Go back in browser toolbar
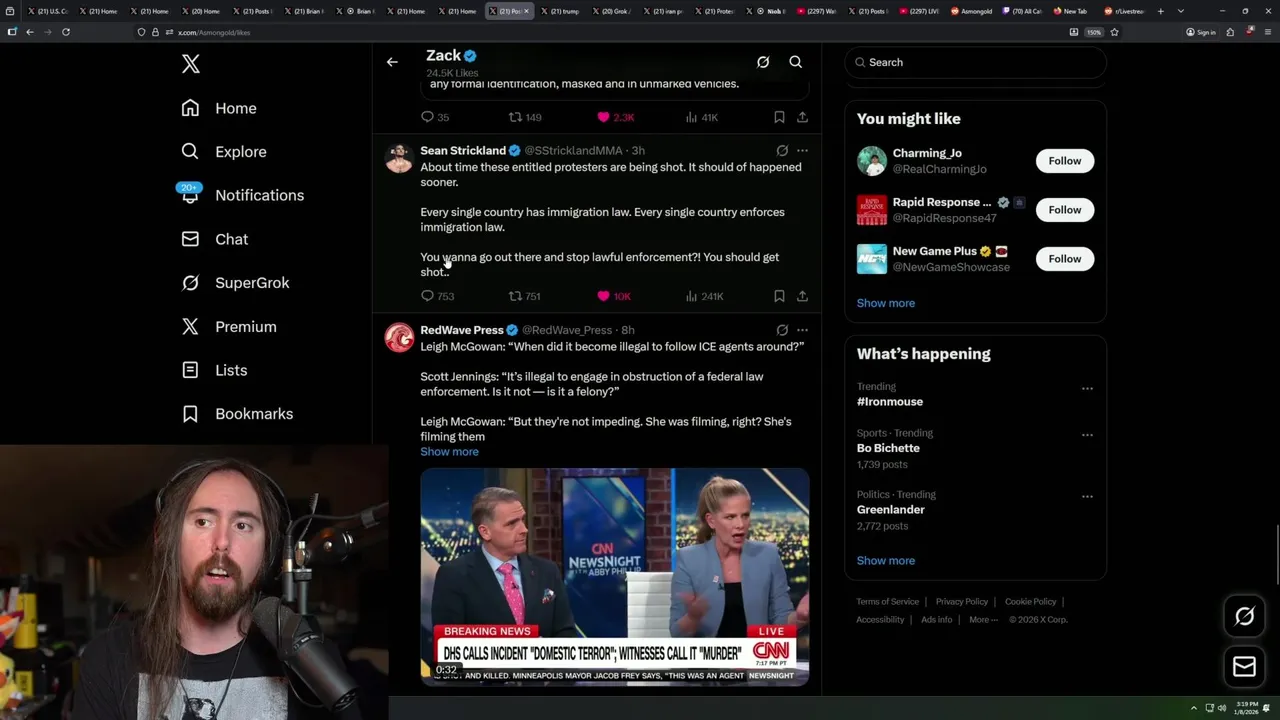Image resolution: width=1280 pixels, height=720 pixels. click(x=29, y=32)
